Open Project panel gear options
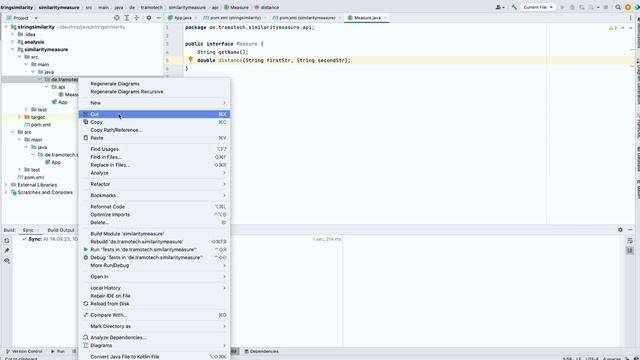Viewport: 640px width, 360px height. click(149, 18)
